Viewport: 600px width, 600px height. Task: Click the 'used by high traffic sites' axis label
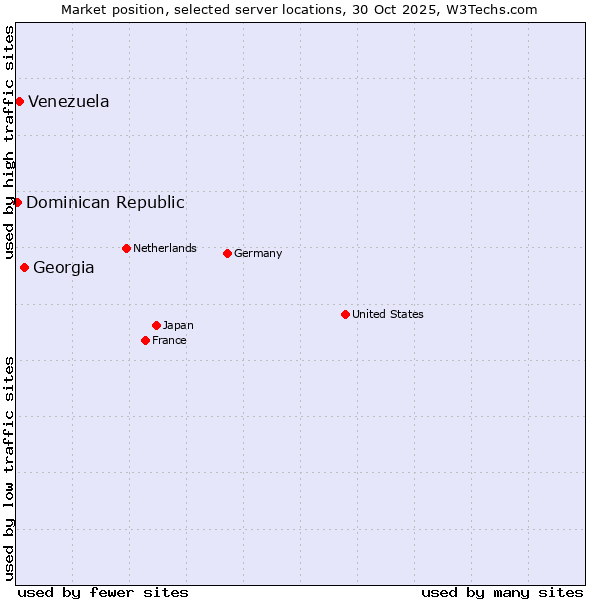[9, 142]
